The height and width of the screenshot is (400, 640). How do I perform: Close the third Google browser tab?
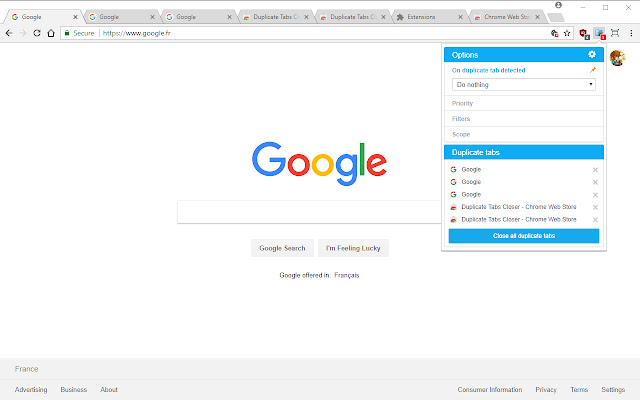tap(229, 17)
